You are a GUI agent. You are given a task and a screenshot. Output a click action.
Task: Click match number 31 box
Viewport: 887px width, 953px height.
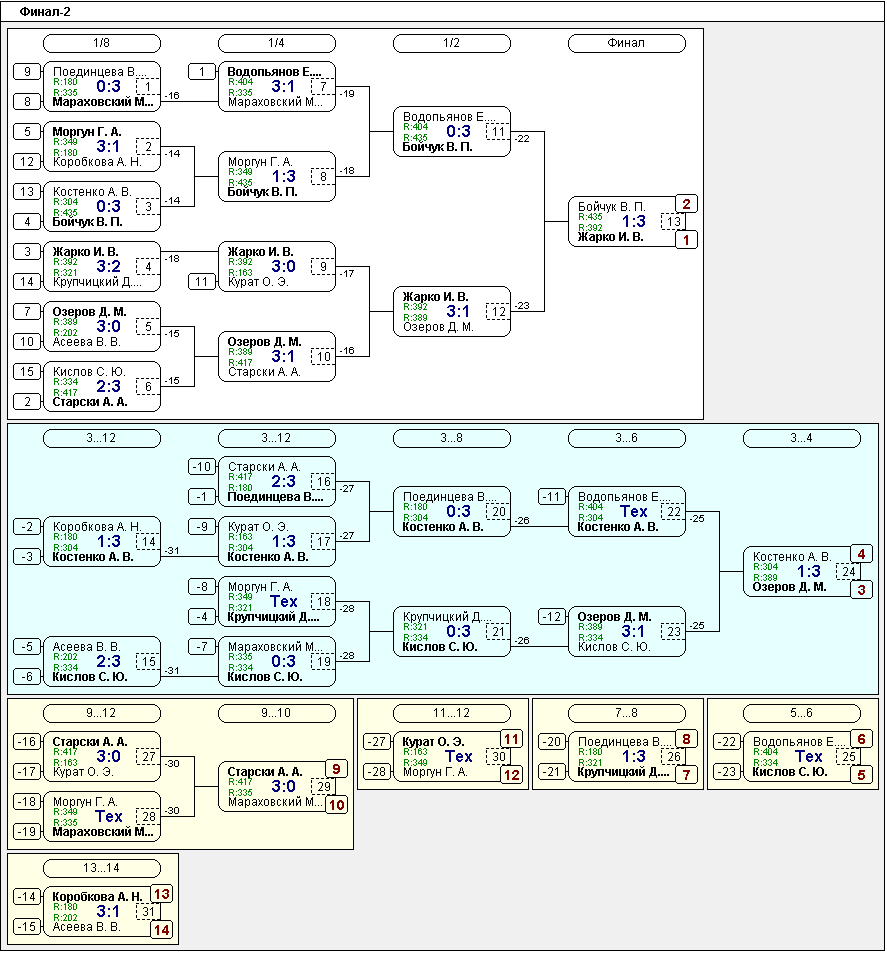(148, 912)
